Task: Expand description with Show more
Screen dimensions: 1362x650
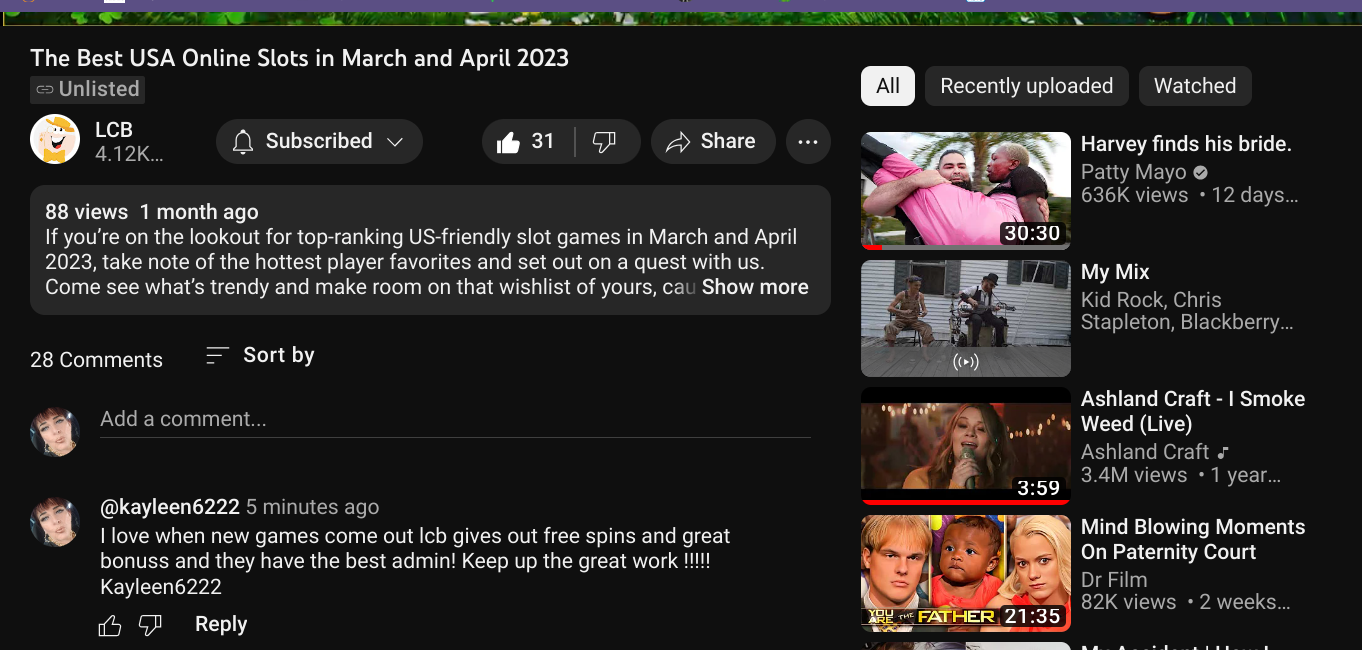Action: click(x=755, y=287)
